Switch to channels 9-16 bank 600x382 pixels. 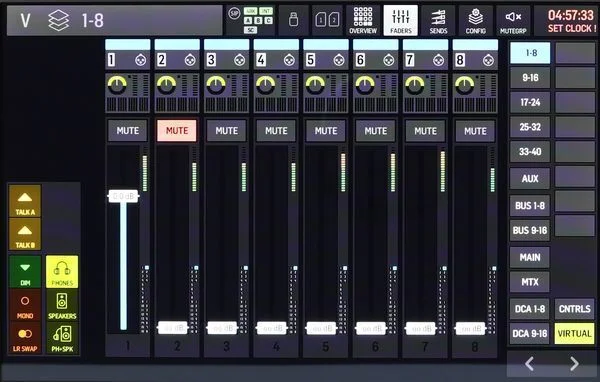click(x=530, y=78)
